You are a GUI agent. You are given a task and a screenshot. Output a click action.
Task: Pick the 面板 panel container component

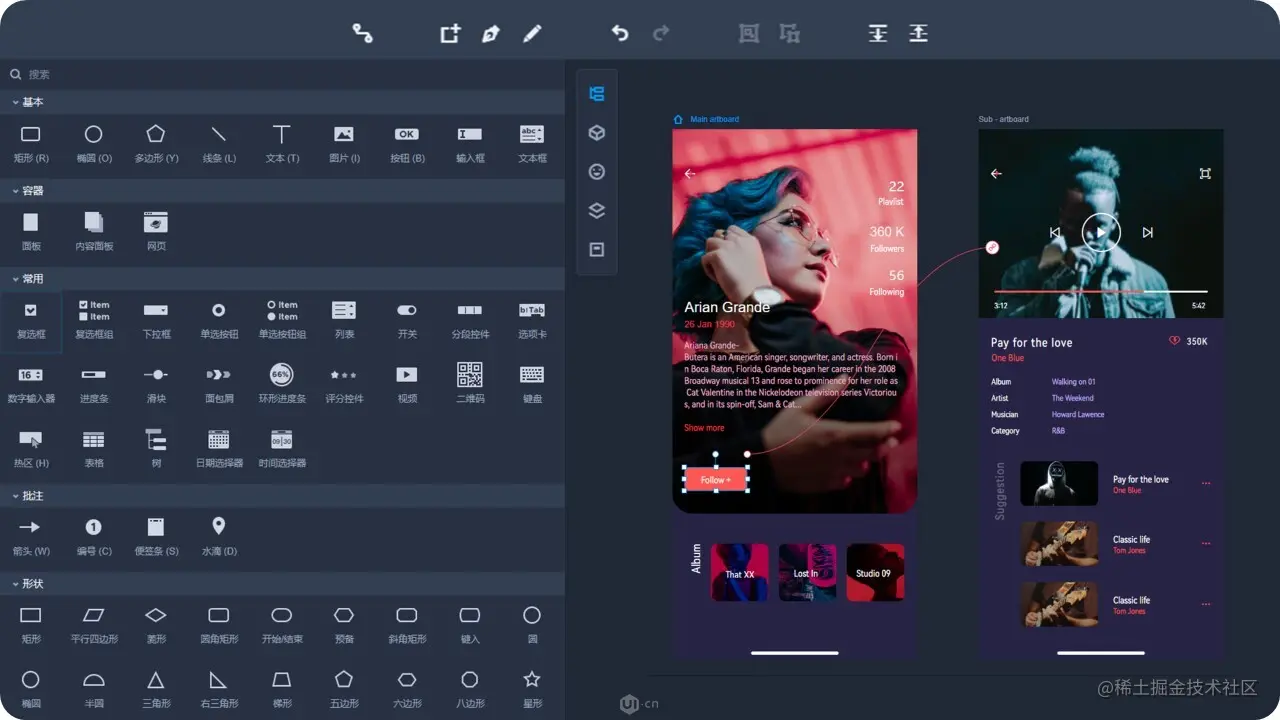(x=31, y=230)
